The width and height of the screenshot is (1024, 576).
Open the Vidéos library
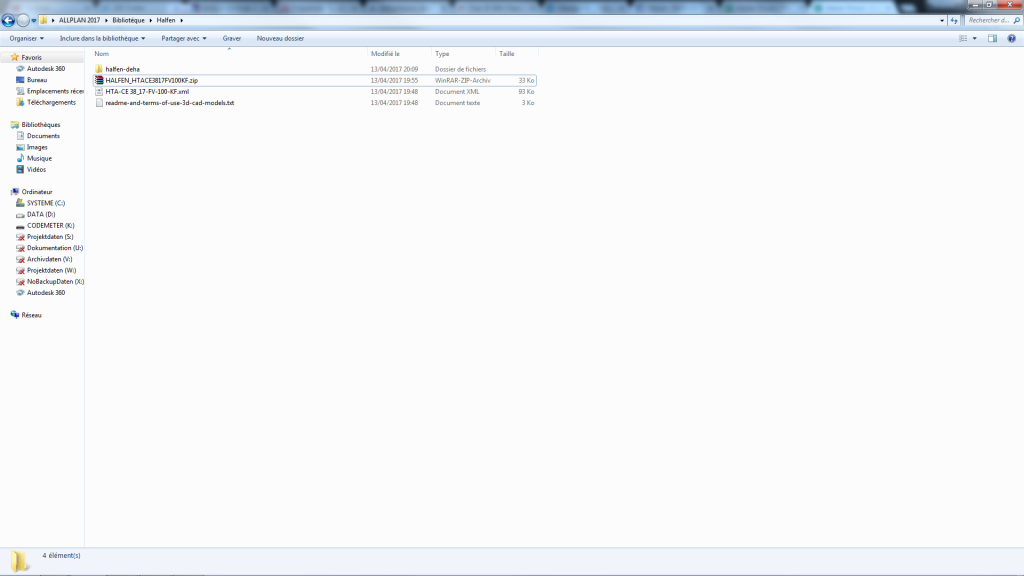point(36,169)
